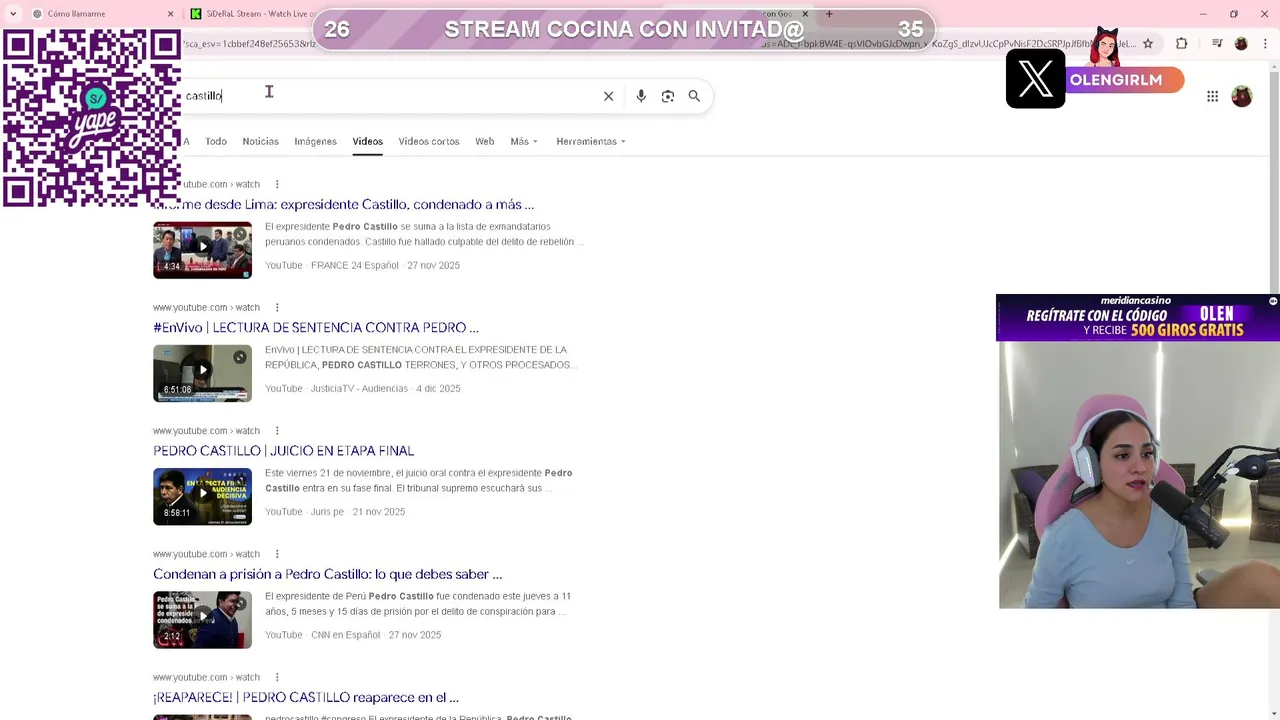1280x720 pixels.
Task: Open a new browser tab
Action: tap(829, 14)
